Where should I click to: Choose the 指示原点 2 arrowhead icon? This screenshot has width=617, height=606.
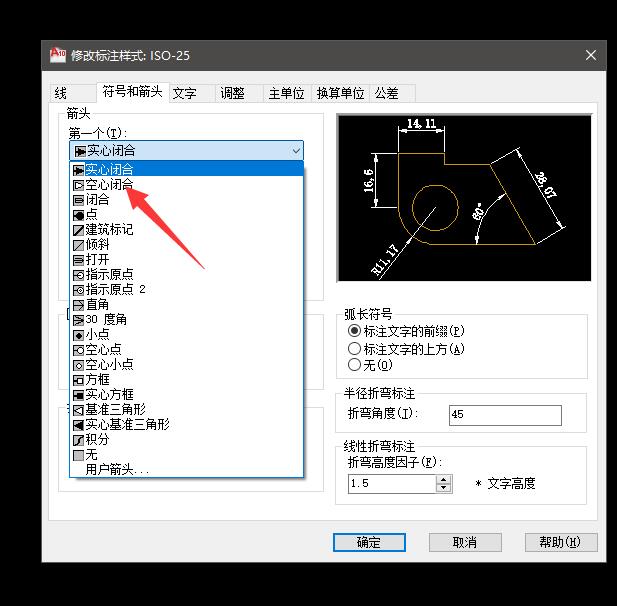(x=79, y=290)
